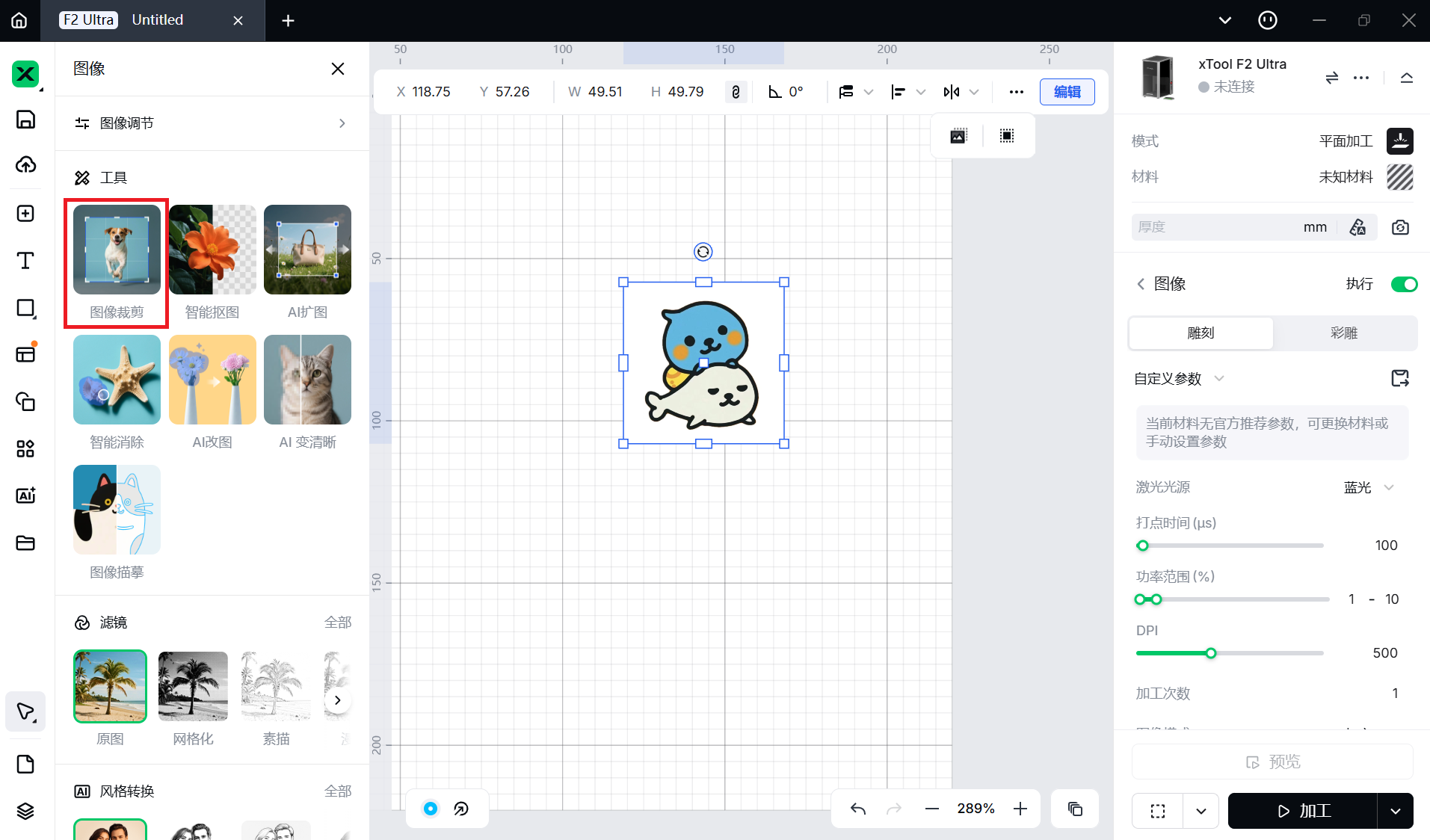Image resolution: width=1430 pixels, height=840 pixels.
Task: Open the cloud upload icon
Action: pyautogui.click(x=25, y=165)
